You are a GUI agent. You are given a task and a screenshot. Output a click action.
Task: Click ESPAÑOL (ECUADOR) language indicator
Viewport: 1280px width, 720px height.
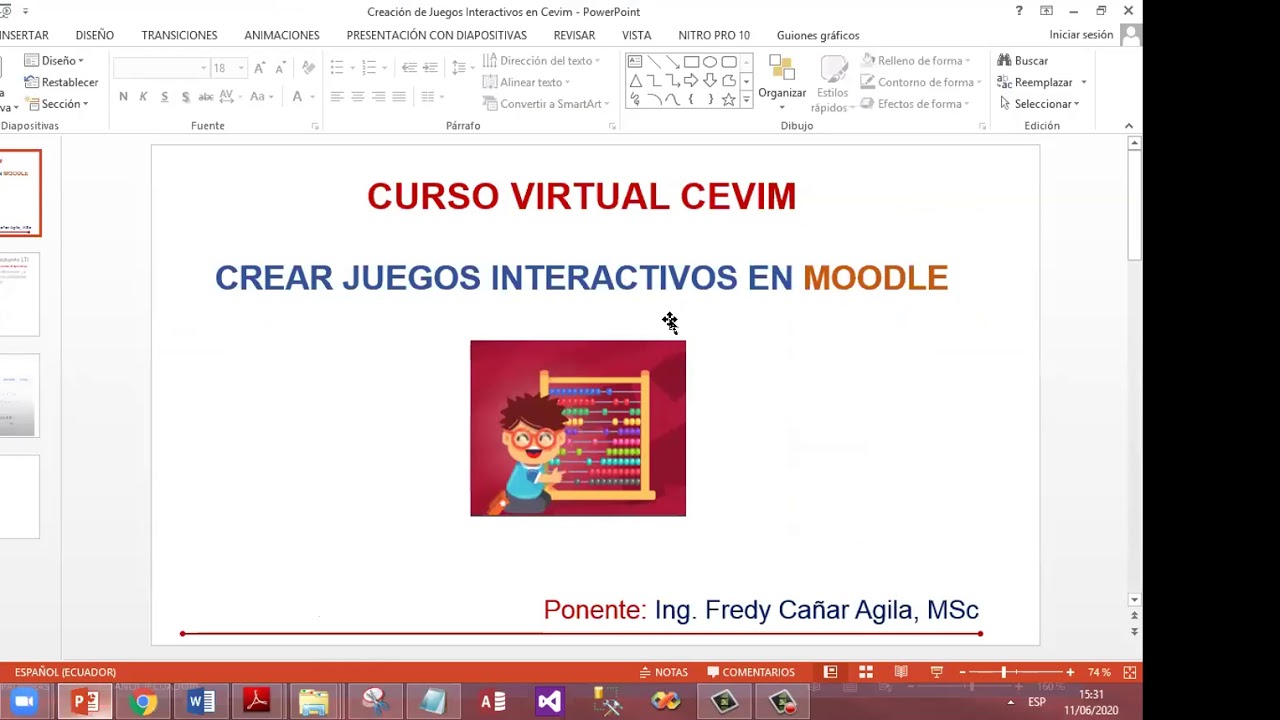pyautogui.click(x=65, y=672)
